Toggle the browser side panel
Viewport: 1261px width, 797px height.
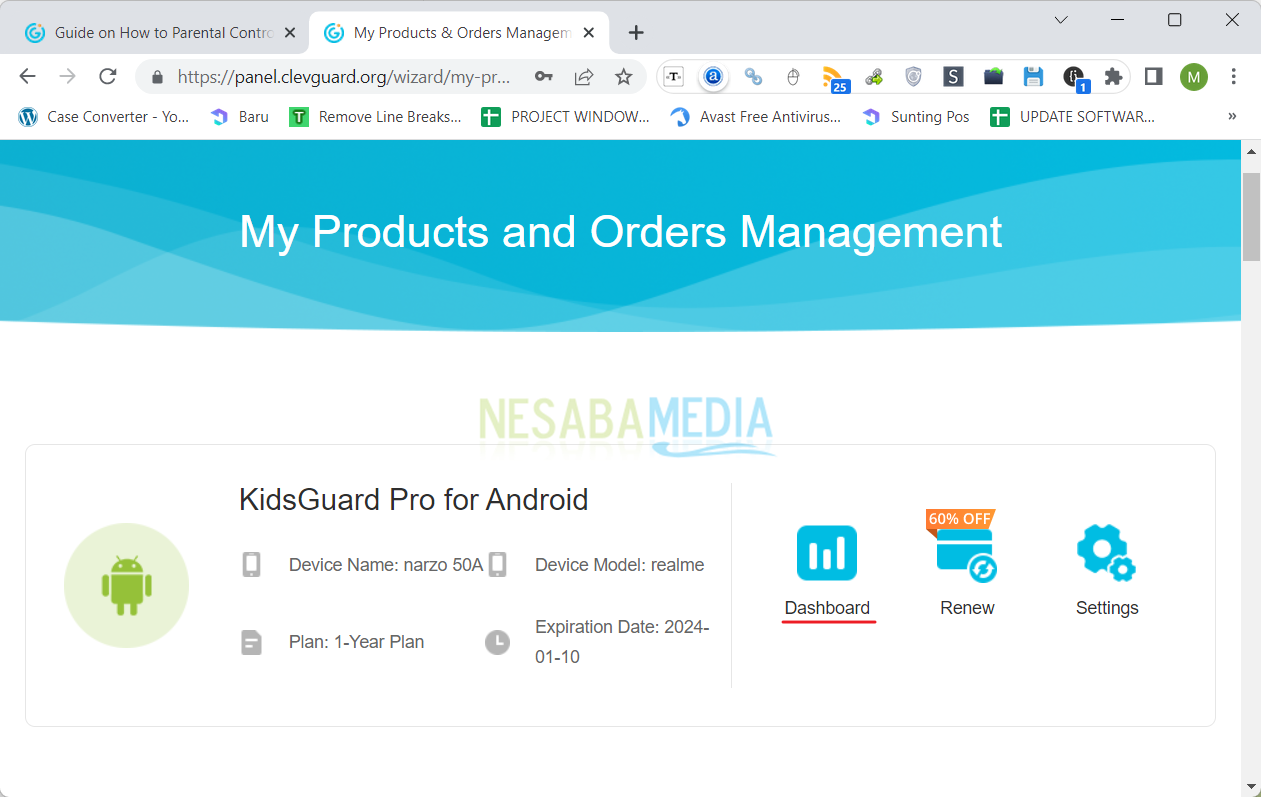[x=1153, y=77]
